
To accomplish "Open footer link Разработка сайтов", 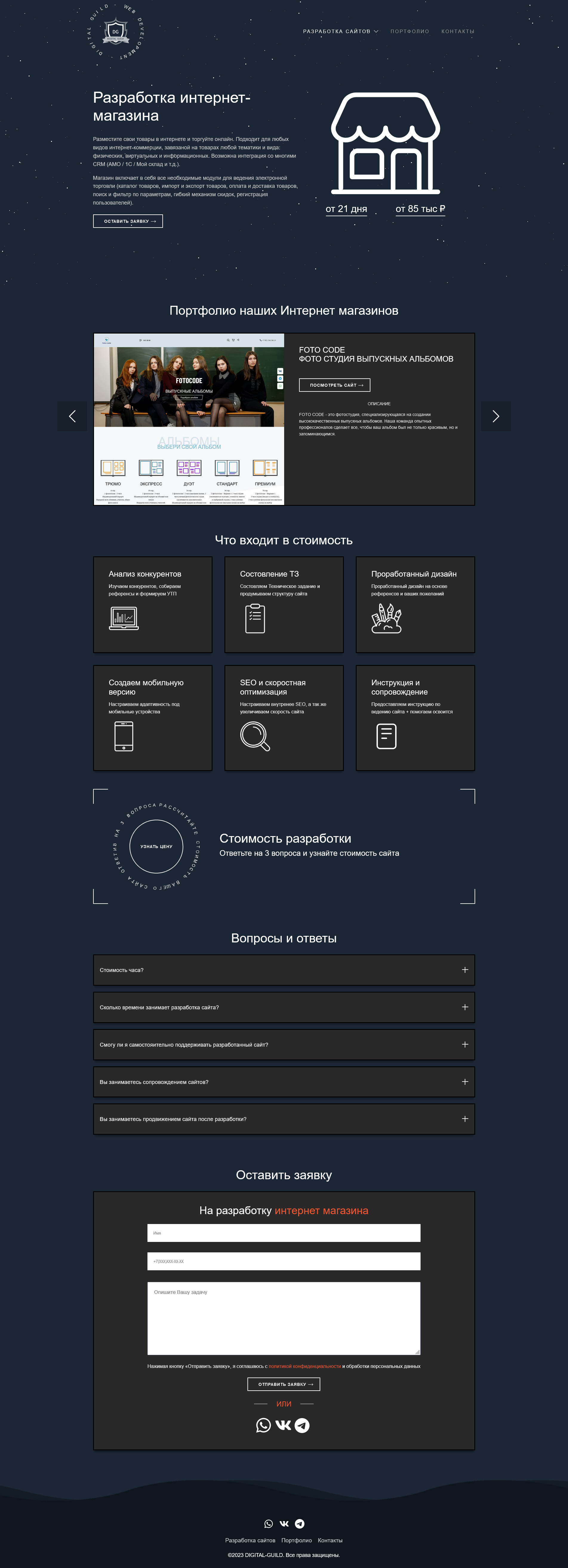I will [x=250, y=1540].
